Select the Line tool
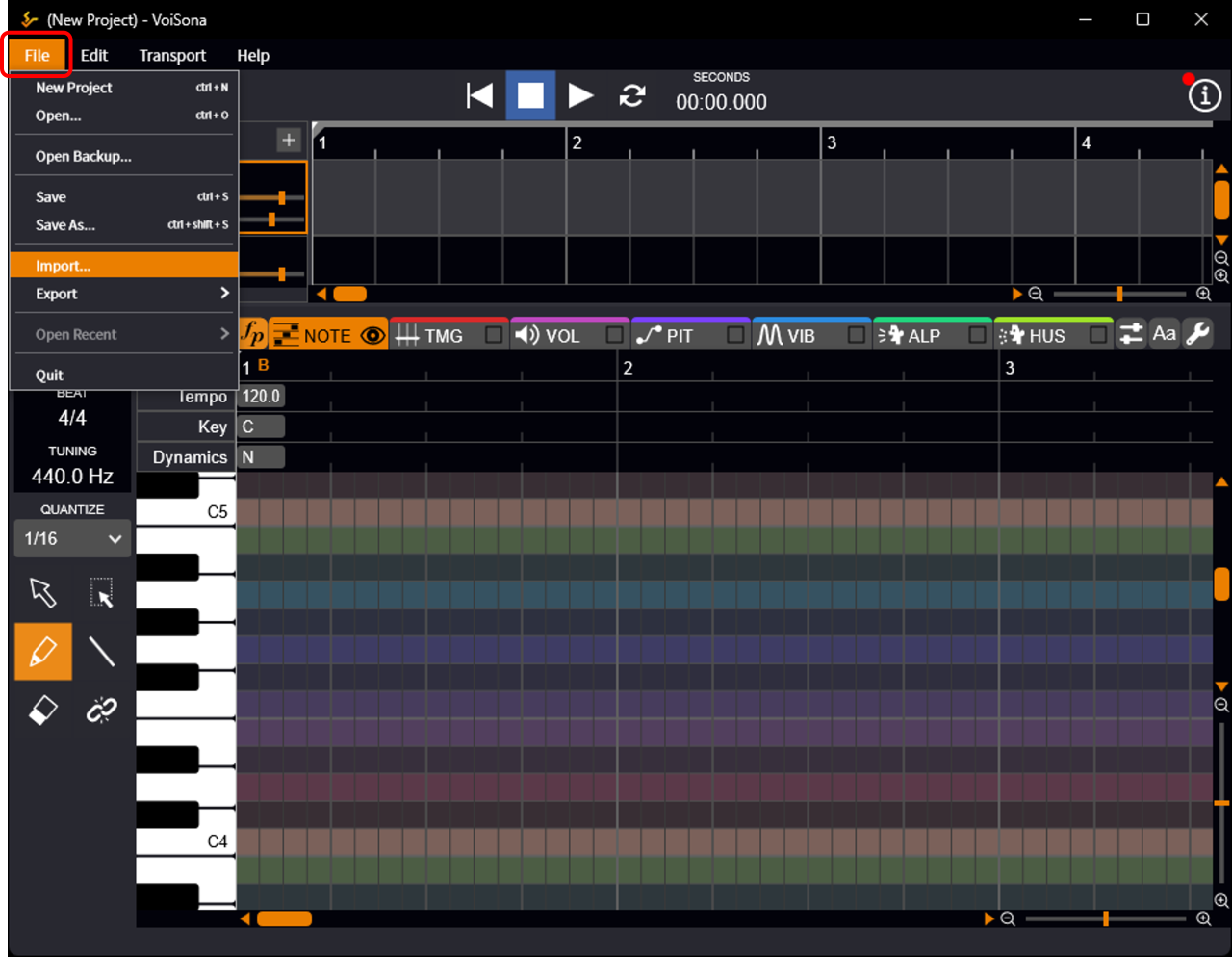Viewport: 1232px width, 957px height. (101, 652)
